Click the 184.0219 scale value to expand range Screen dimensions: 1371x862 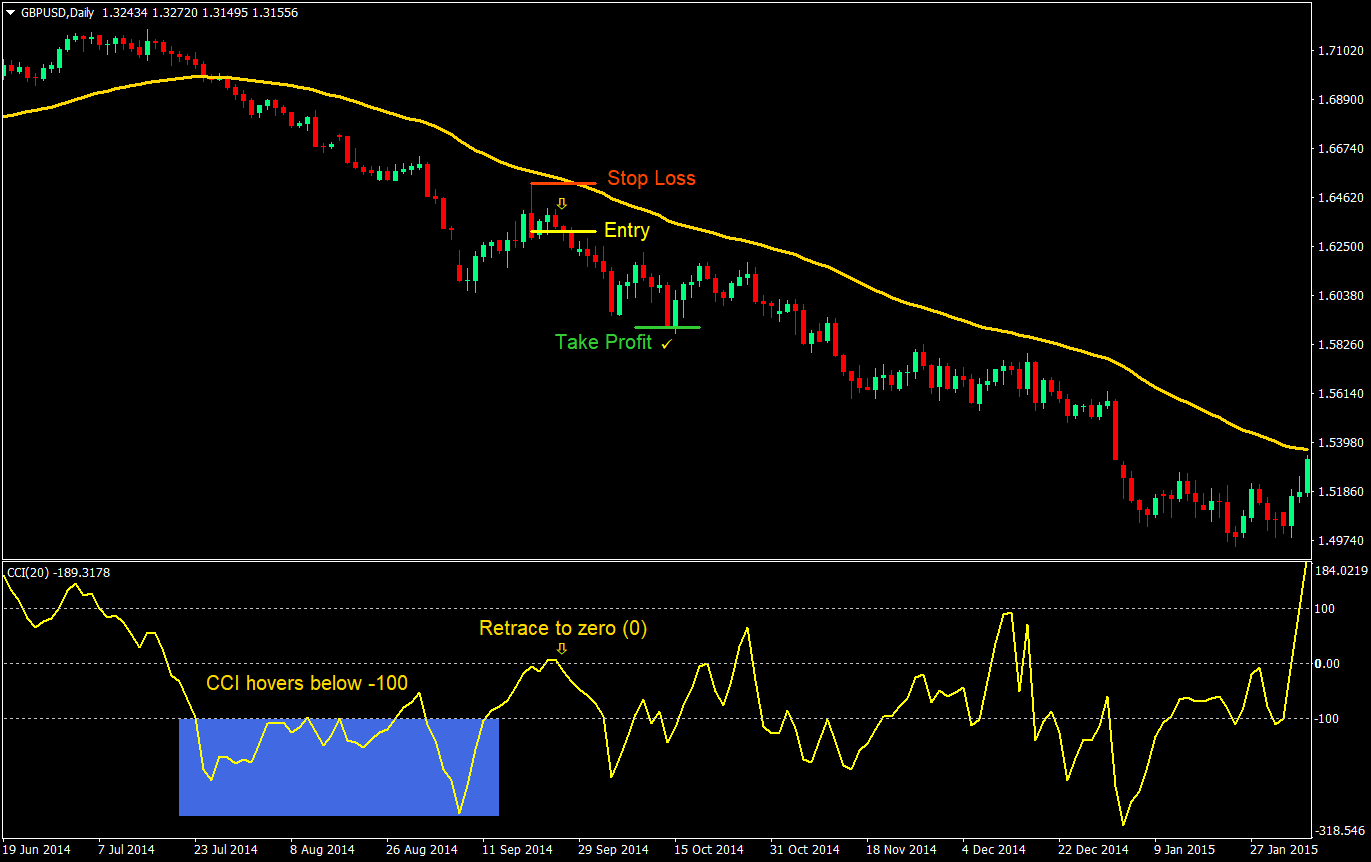point(1343,571)
